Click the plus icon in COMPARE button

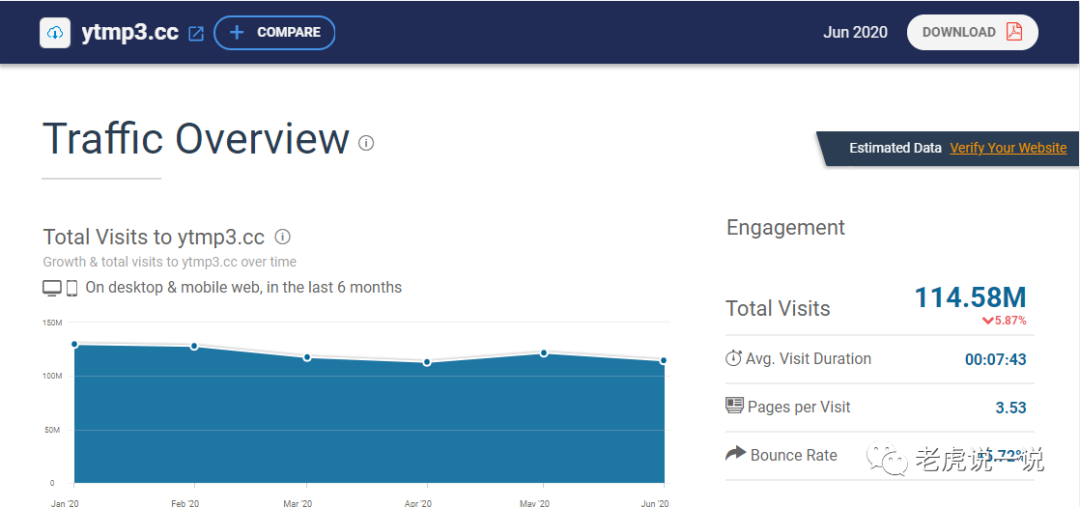coord(236,32)
